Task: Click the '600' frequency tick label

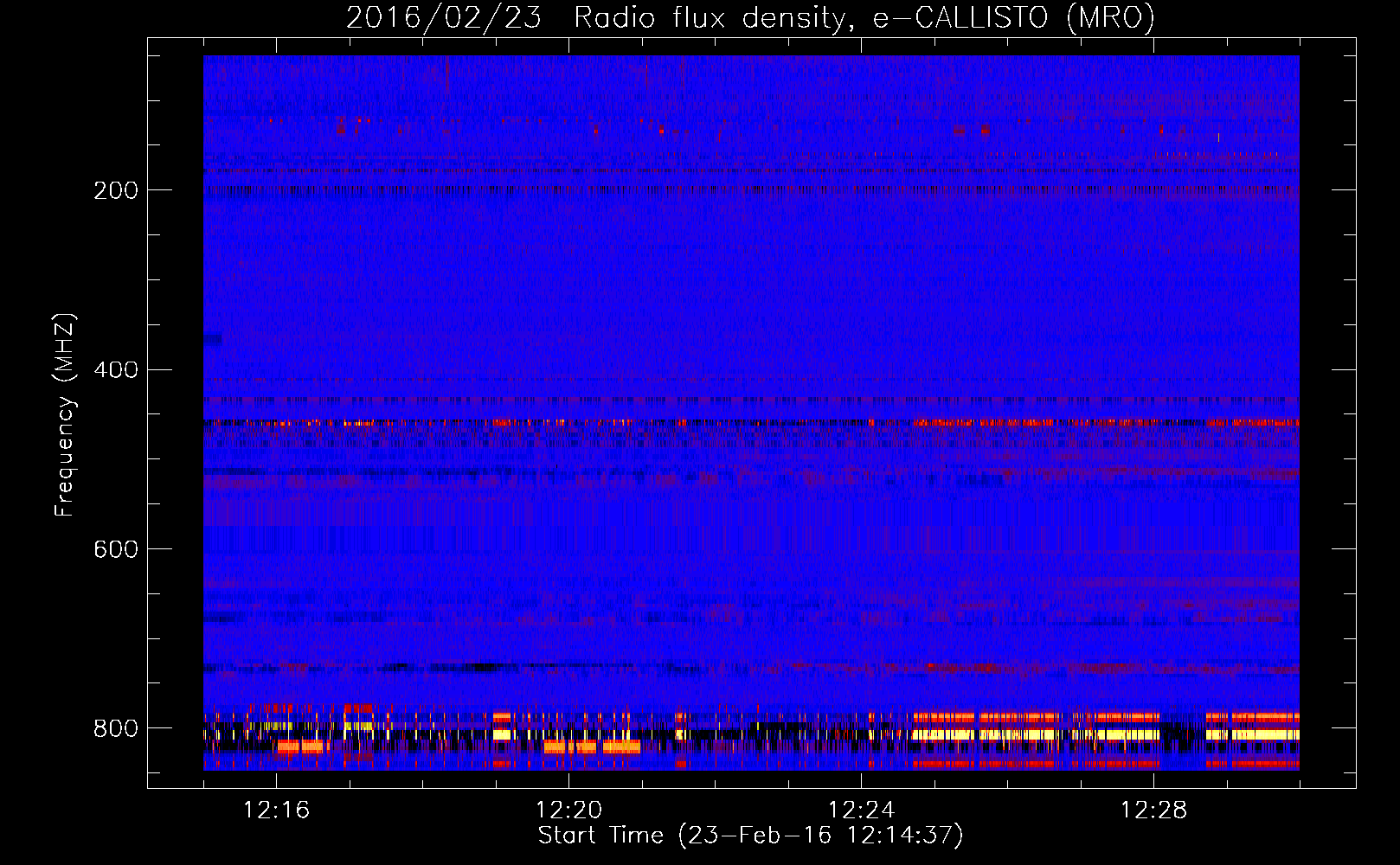Action: click(116, 550)
